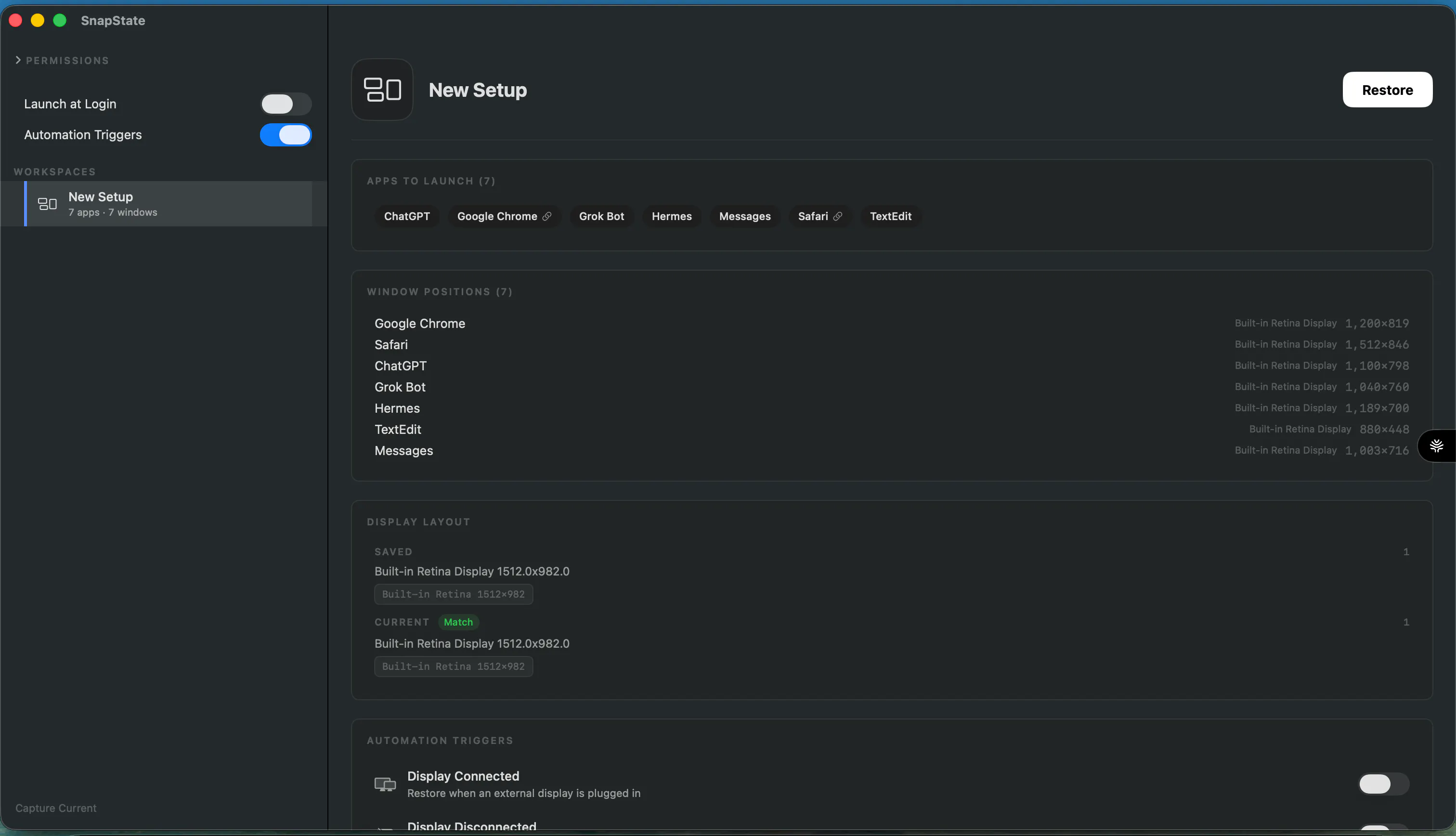The image size is (1456, 836).
Task: Click Hermes in window positions list
Action: tap(397, 408)
